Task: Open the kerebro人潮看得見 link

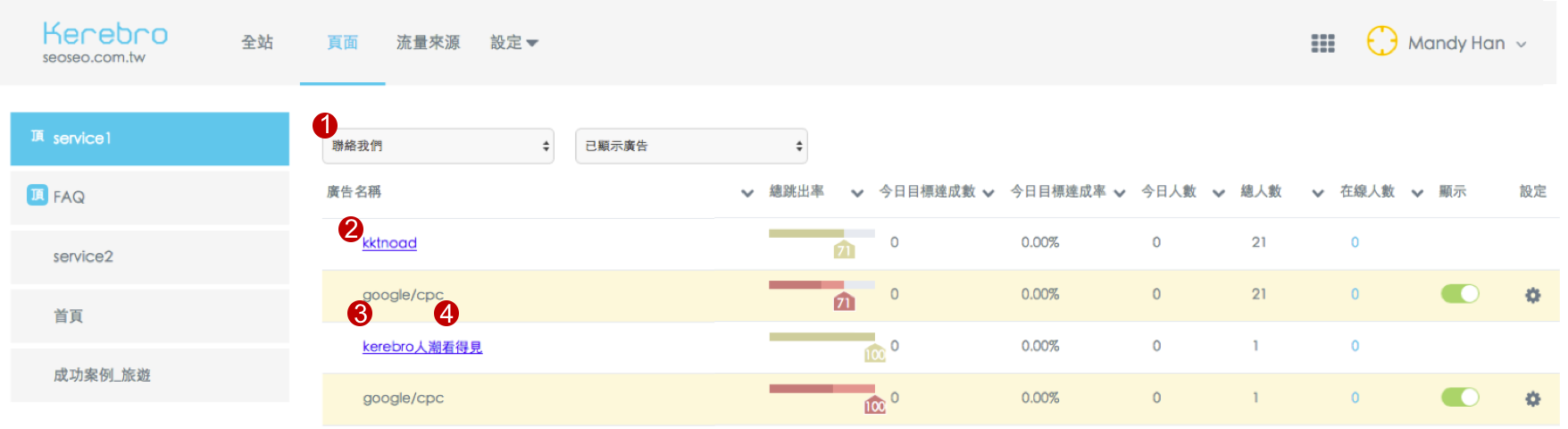Action: coord(421,347)
